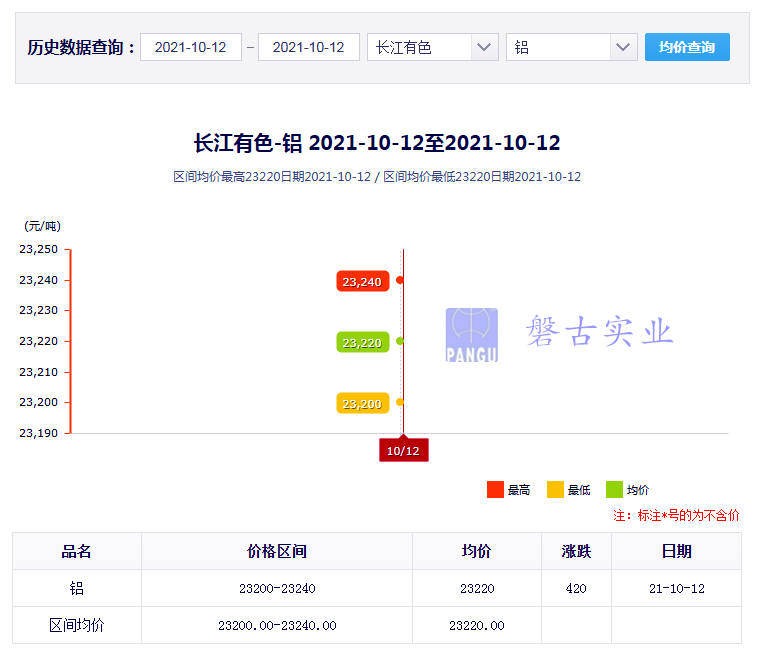Image resolution: width=769 pixels, height=654 pixels.
Task: Expand the 铝 metal type dropdown
Action: [571, 47]
